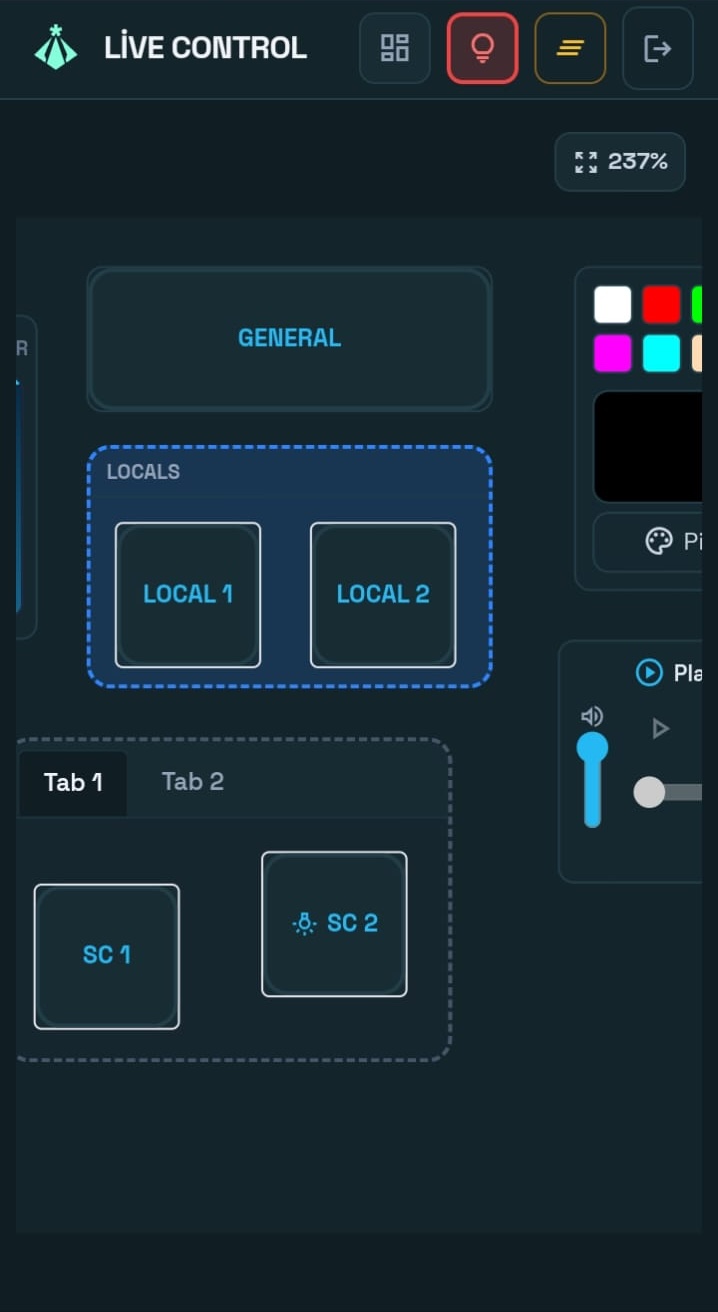718x1312 pixels.
Task: Click the color palette picker icon
Action: [659, 542]
